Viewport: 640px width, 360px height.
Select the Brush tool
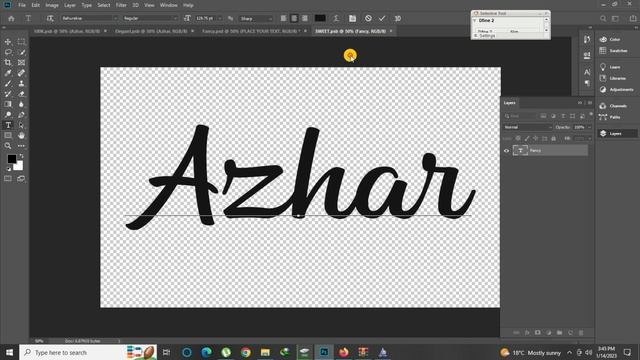8,83
